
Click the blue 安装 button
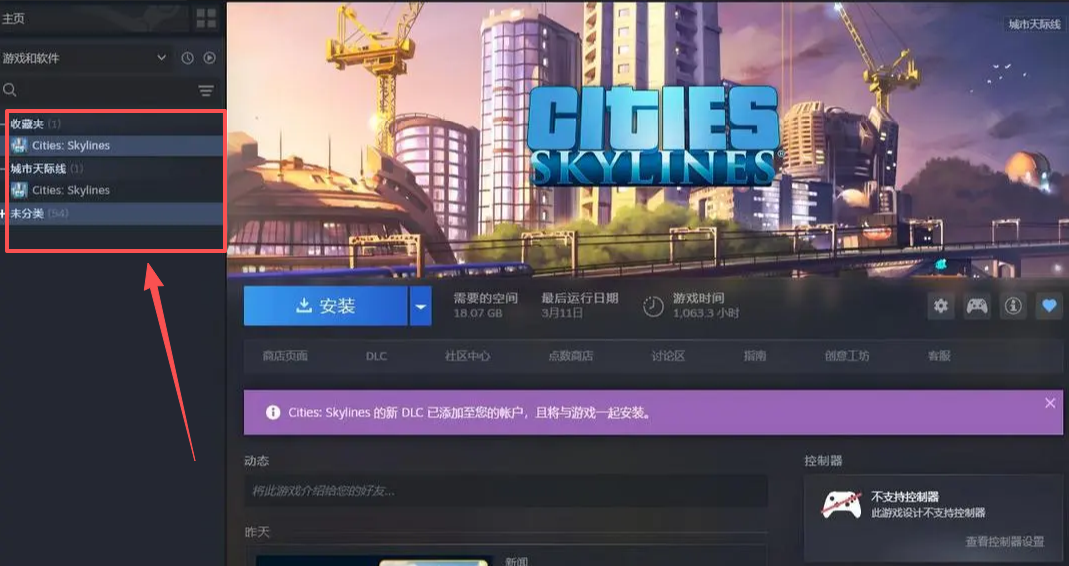click(x=326, y=306)
